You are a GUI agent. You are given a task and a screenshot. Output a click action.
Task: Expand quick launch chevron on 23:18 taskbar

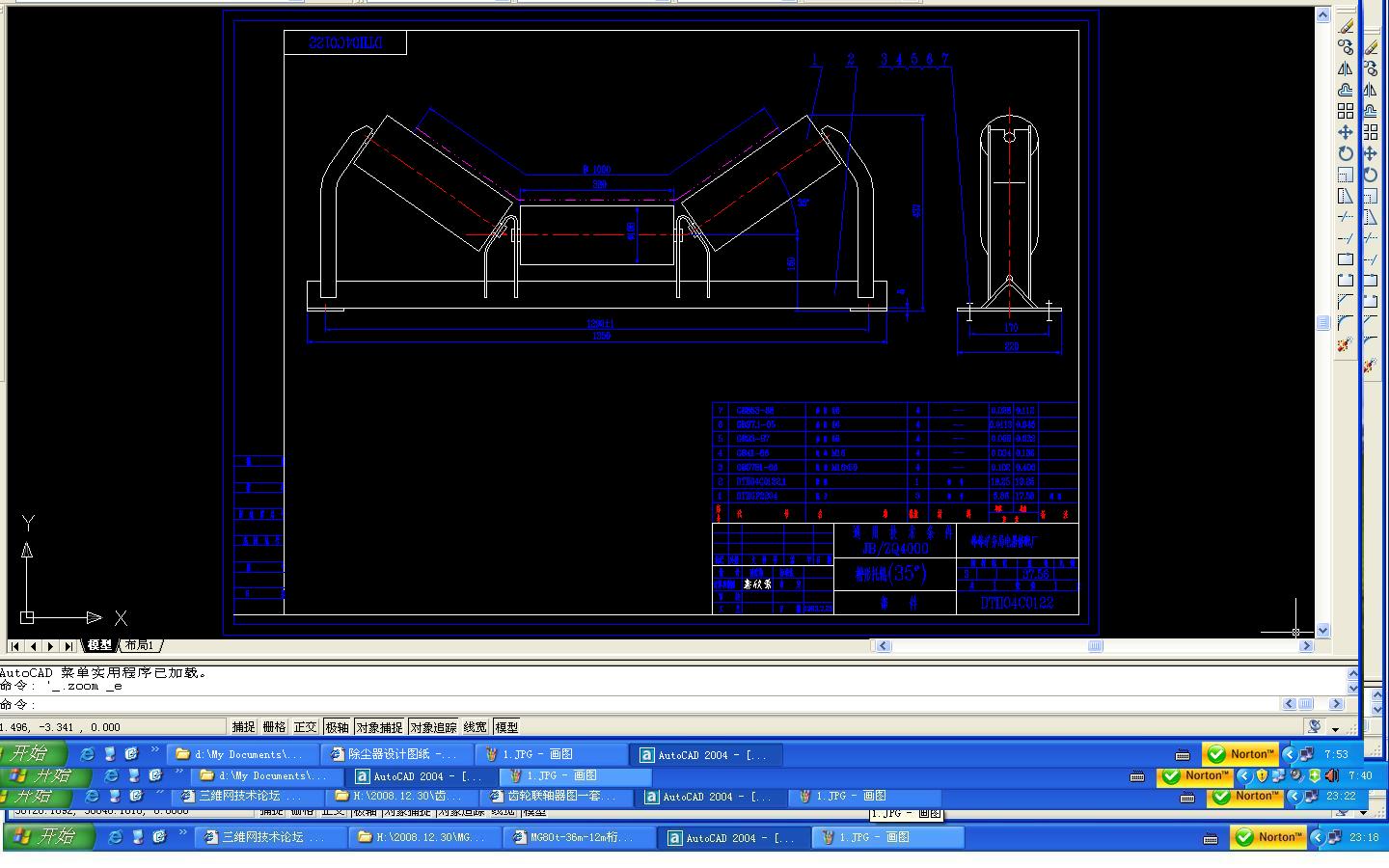(182, 833)
